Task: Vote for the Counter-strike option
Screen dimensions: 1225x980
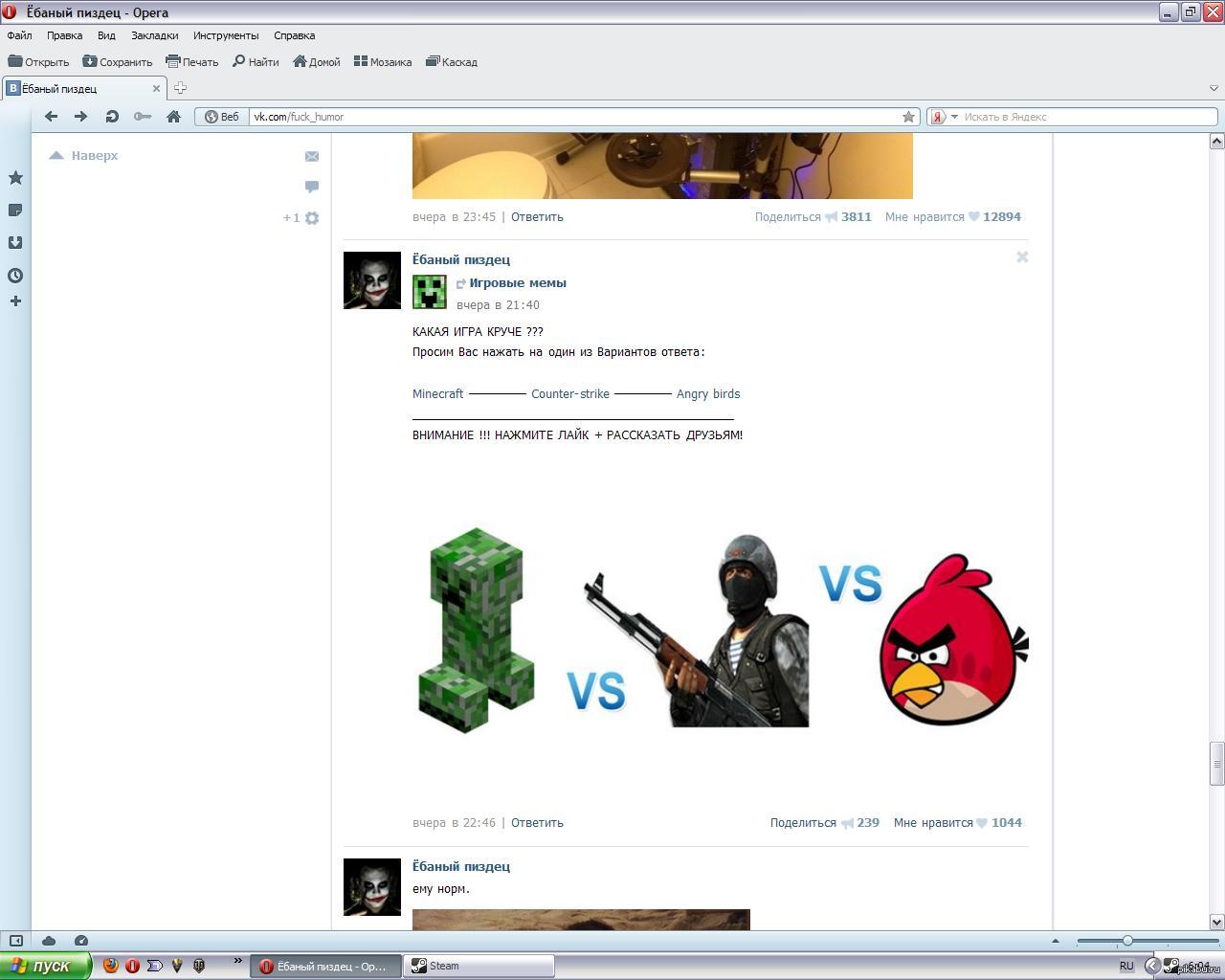Action: tap(570, 394)
